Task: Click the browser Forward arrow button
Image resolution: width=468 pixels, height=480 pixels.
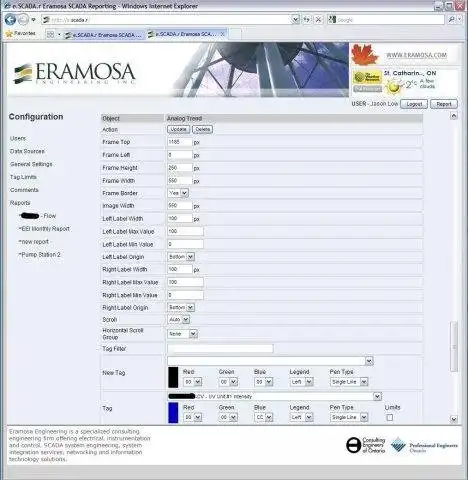Action: [x=23, y=20]
